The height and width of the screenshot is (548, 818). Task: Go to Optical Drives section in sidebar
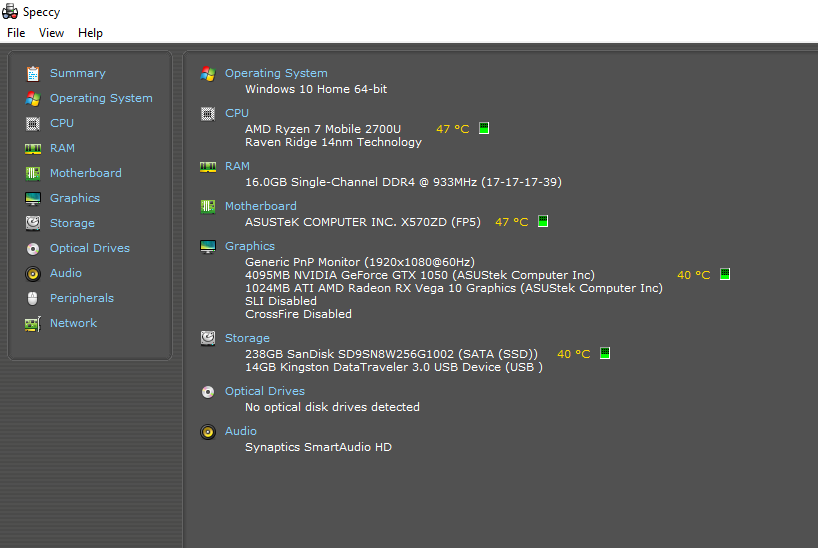tap(90, 248)
